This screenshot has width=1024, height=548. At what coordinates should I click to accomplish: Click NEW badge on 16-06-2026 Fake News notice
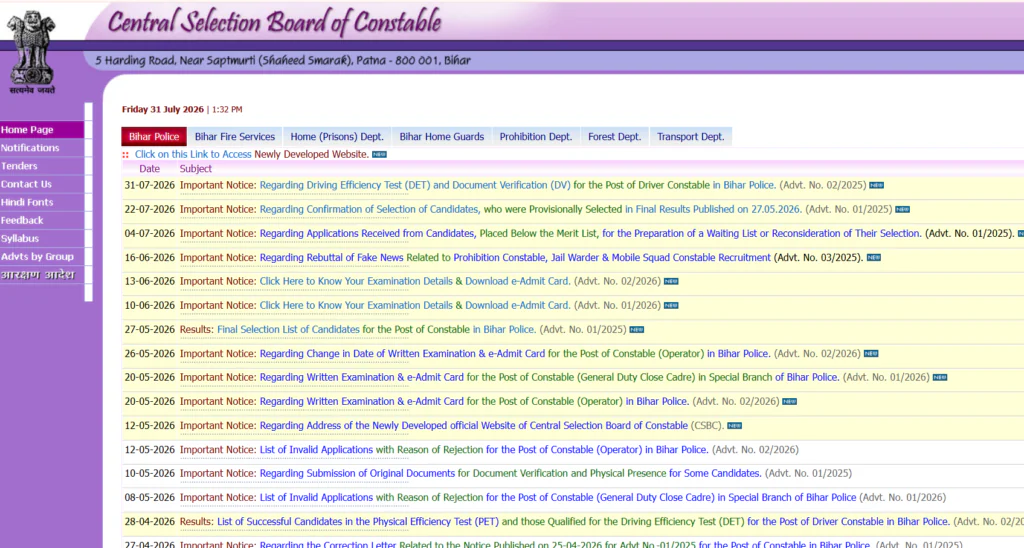tap(874, 258)
